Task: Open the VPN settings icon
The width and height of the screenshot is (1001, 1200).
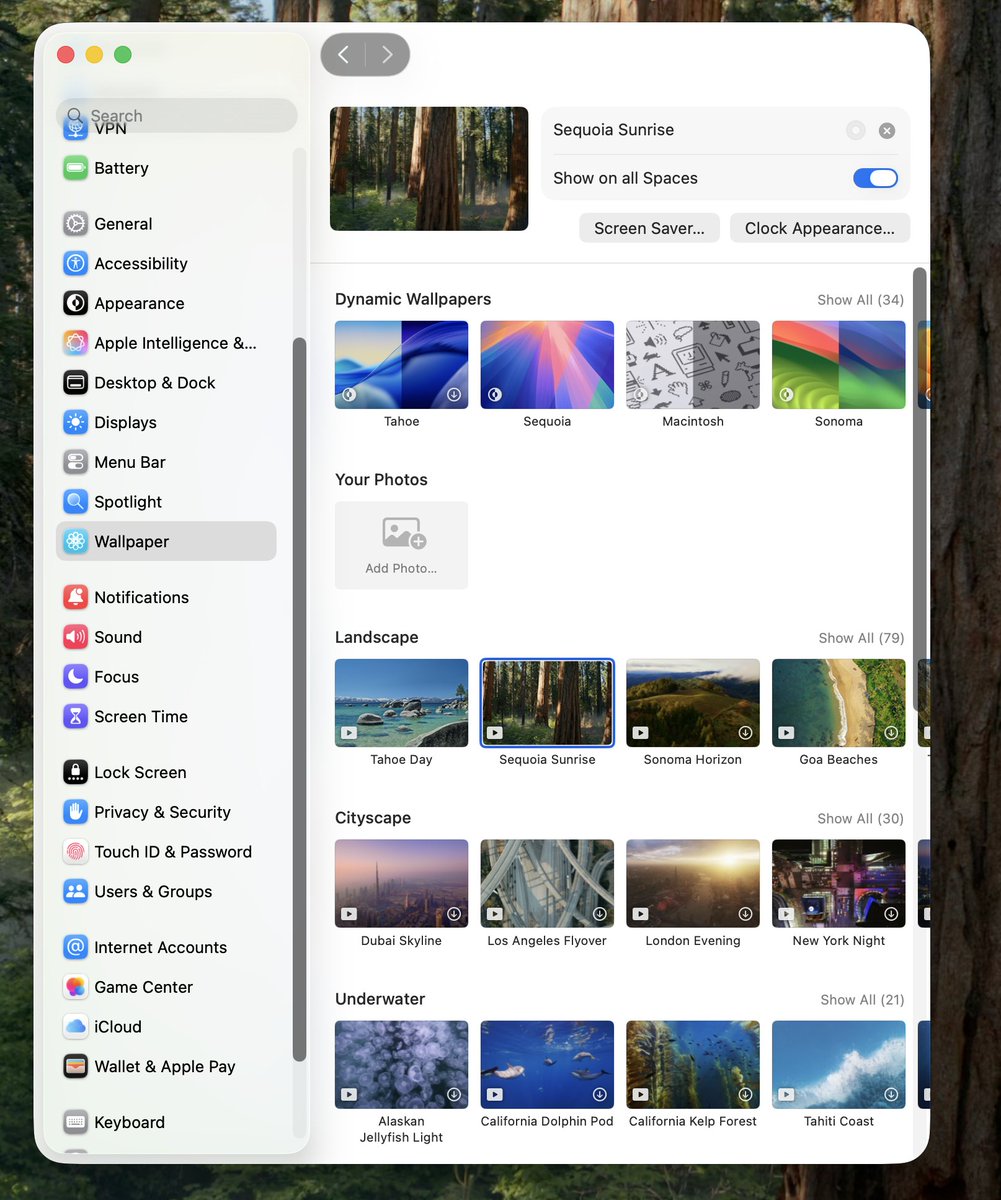Action: tap(76, 129)
